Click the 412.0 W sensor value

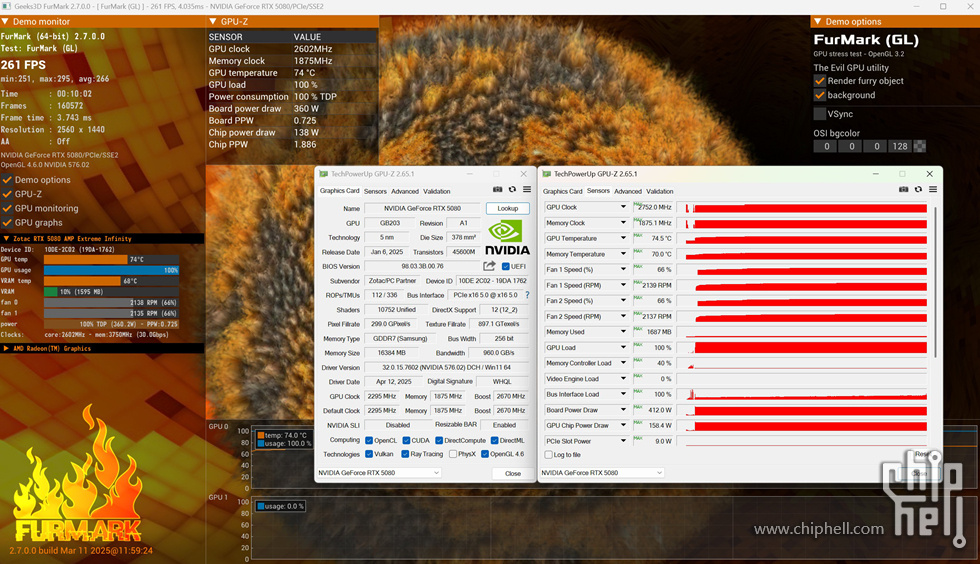(659, 410)
